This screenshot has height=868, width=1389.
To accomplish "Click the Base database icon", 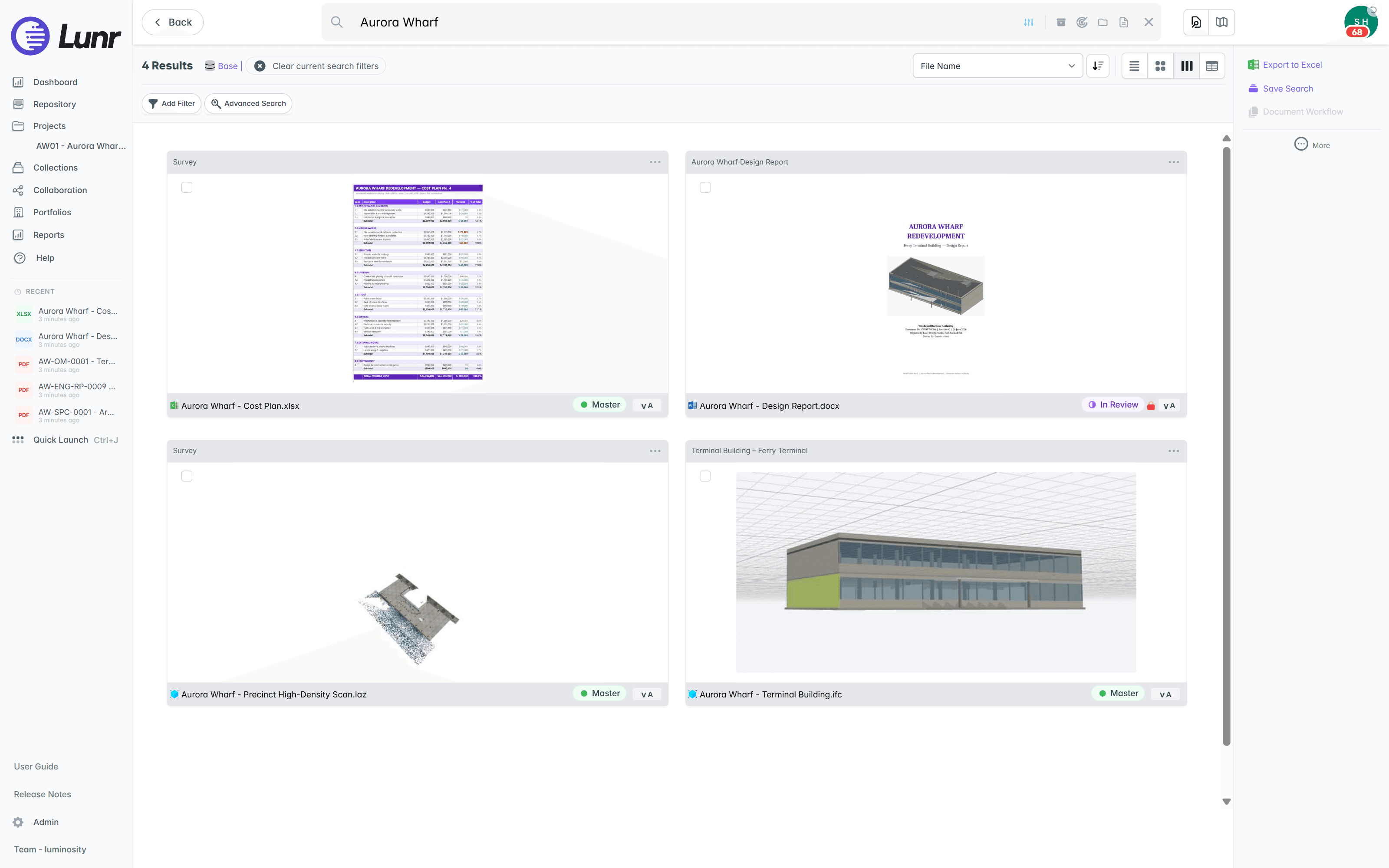I will 210,66.
